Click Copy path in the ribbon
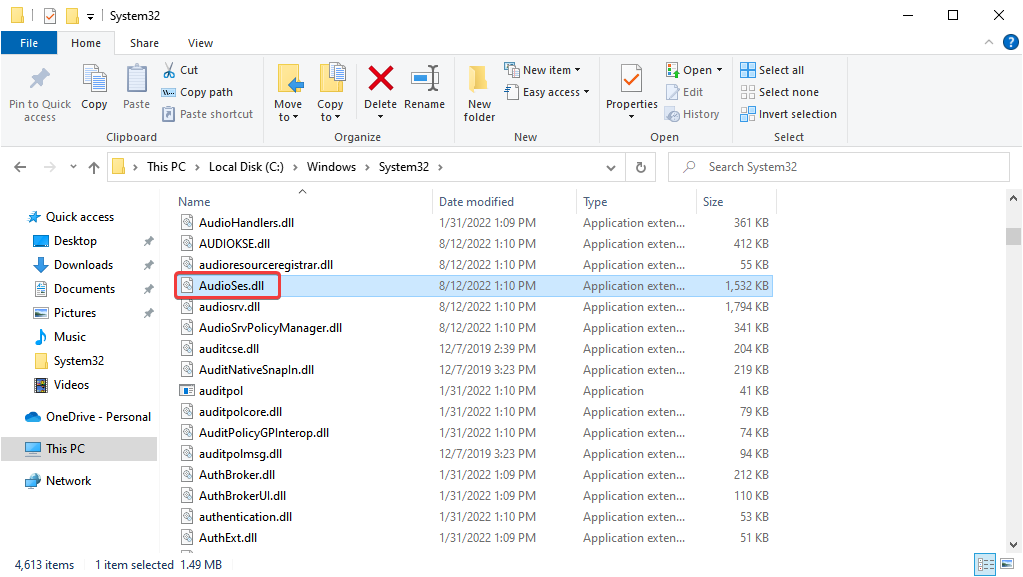This screenshot has height=577, width=1023. click(198, 92)
